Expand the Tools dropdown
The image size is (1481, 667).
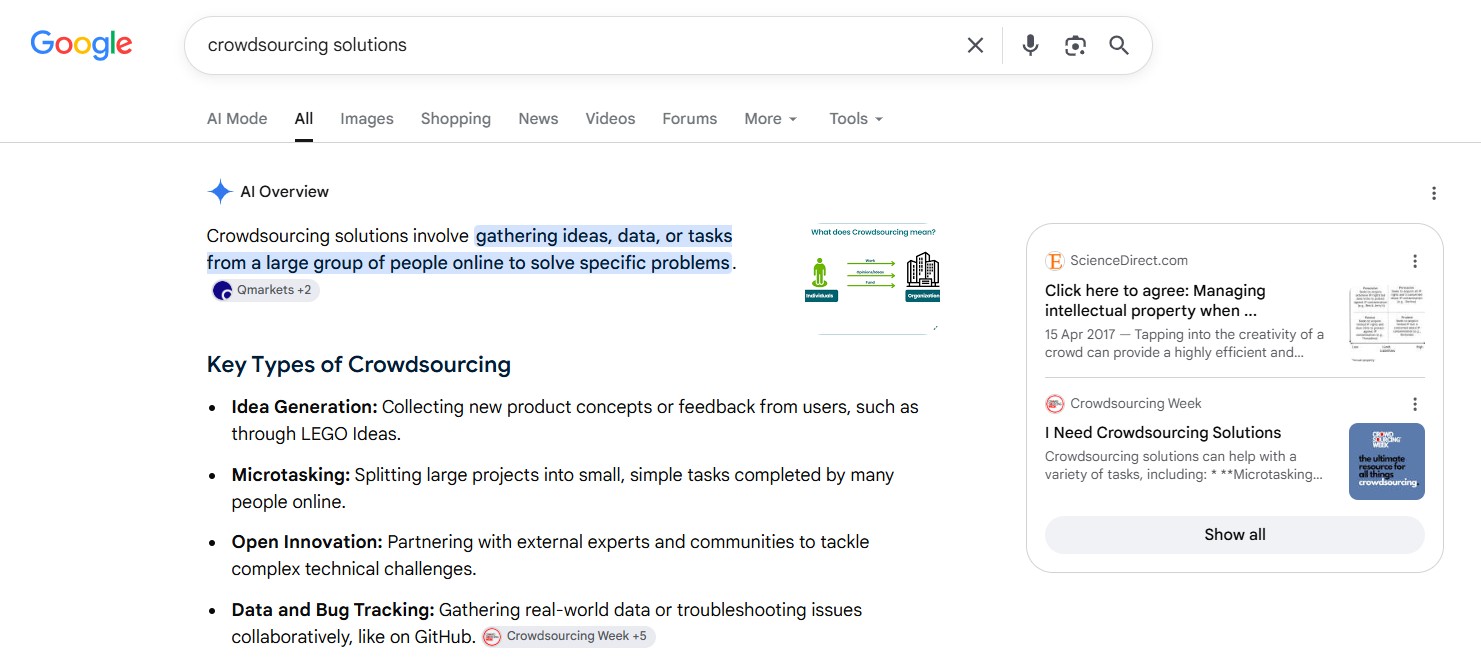(857, 118)
